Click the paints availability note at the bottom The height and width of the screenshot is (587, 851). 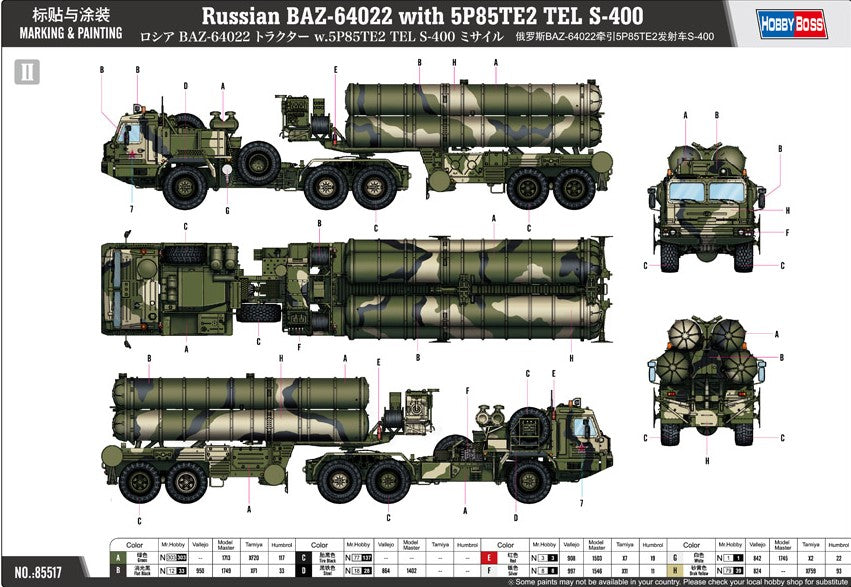pos(676,582)
